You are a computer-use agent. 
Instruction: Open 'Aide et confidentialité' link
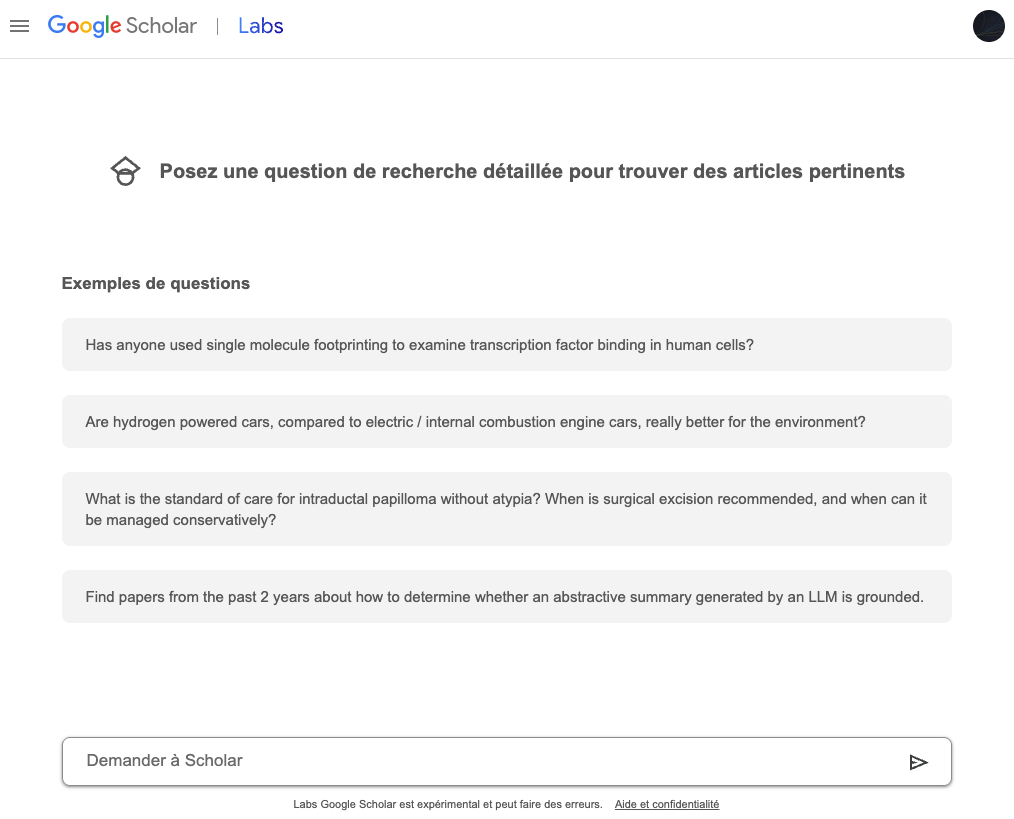666,804
